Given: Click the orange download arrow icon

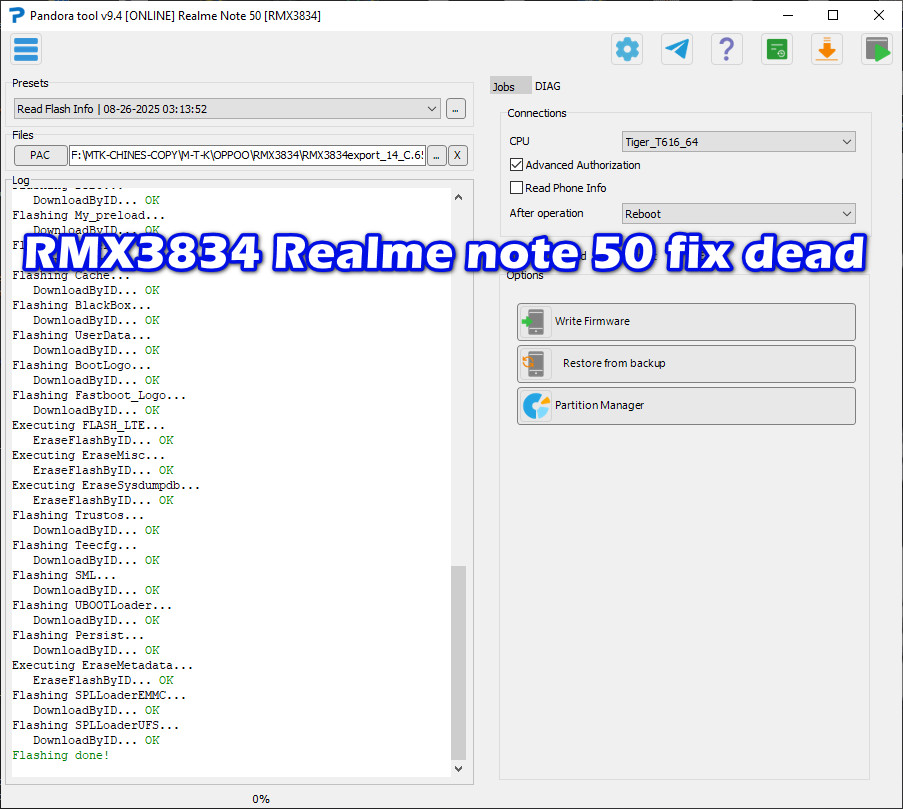Looking at the screenshot, I should [x=827, y=49].
